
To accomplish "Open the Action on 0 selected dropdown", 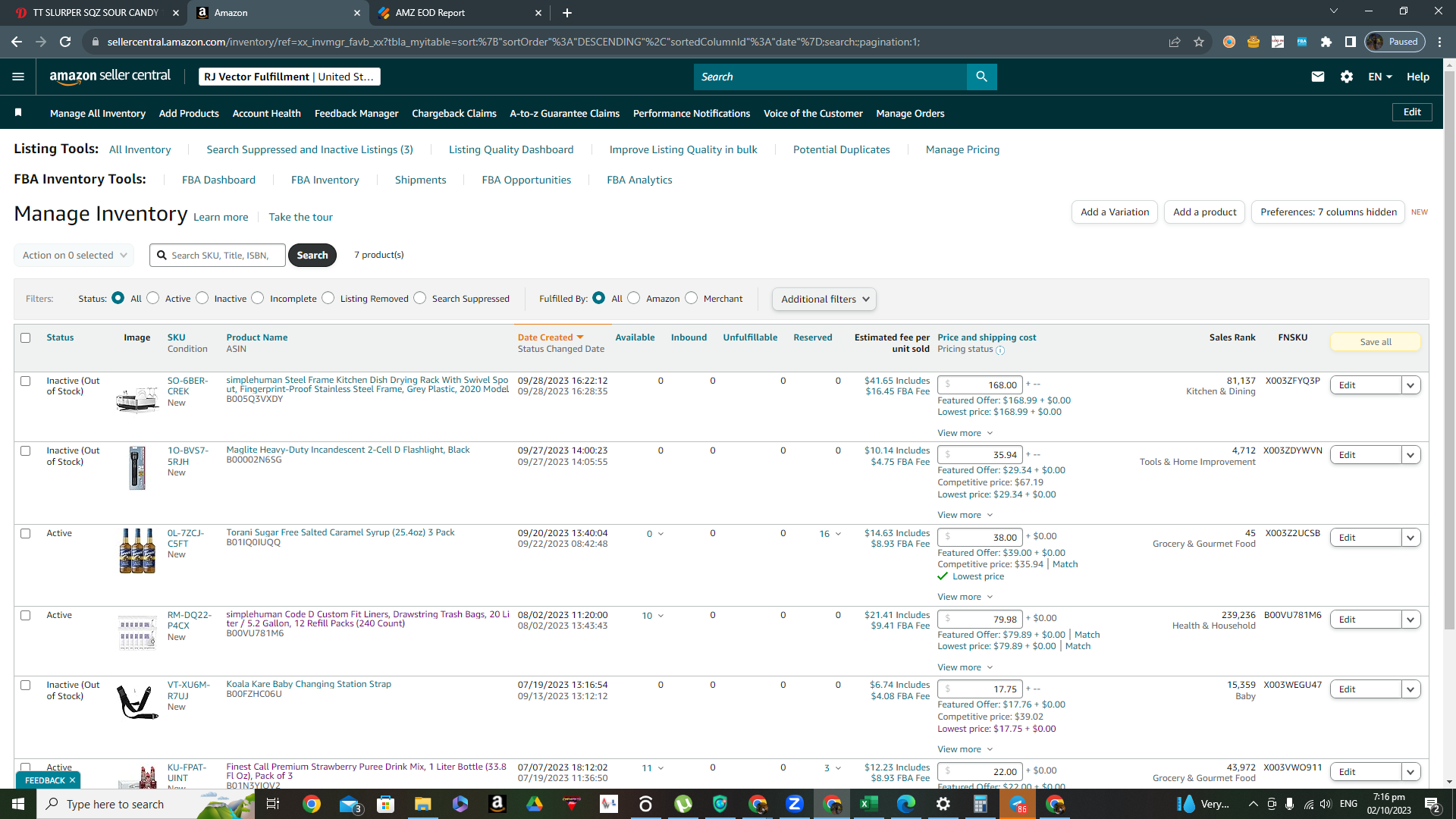I will (x=74, y=256).
